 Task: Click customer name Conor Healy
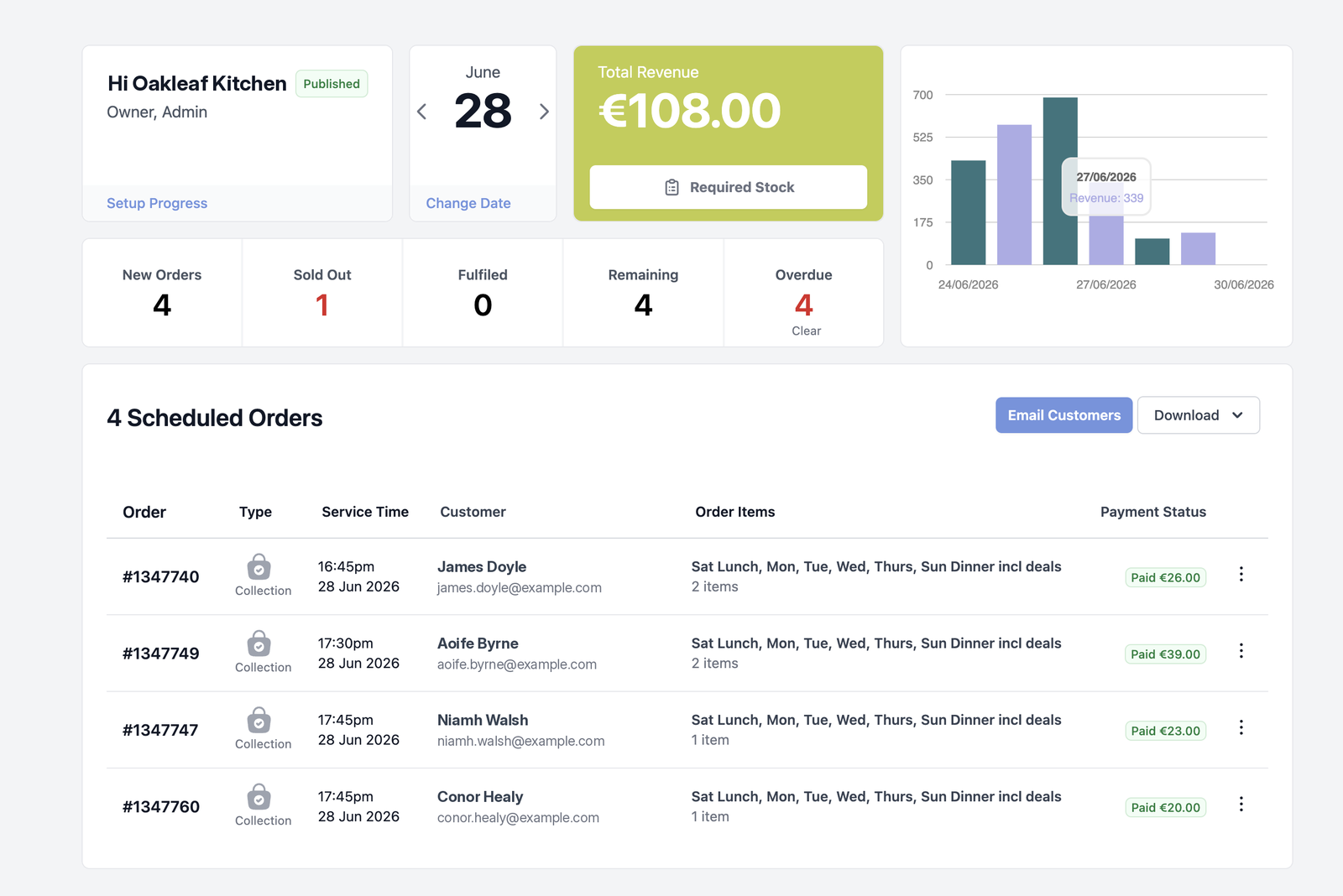coord(480,797)
